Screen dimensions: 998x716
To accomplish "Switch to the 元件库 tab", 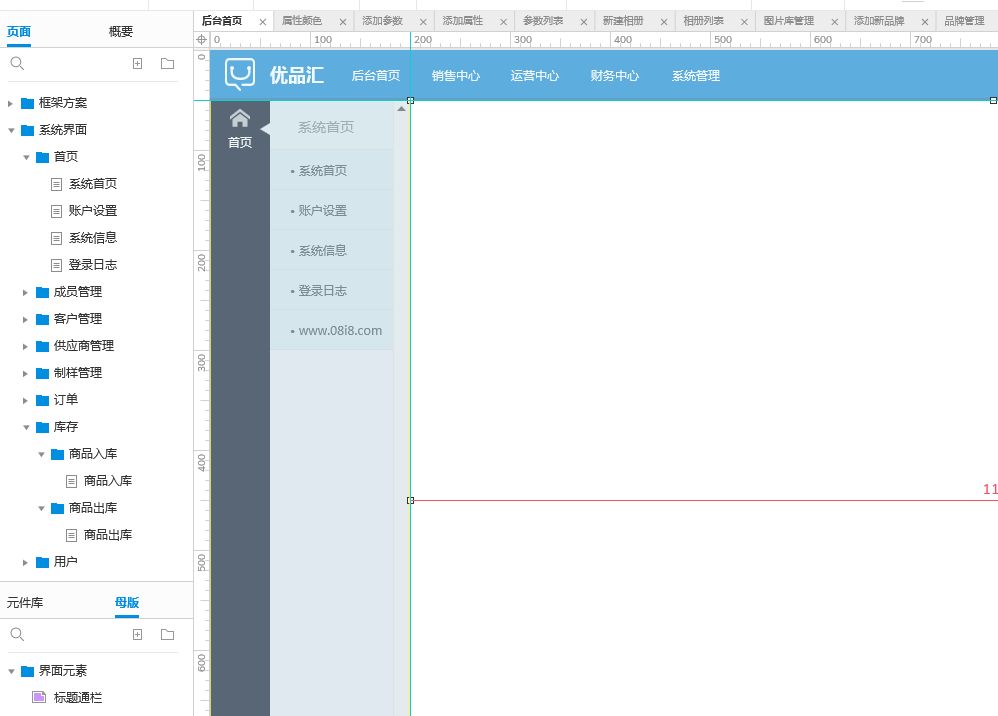I will (x=25, y=602).
